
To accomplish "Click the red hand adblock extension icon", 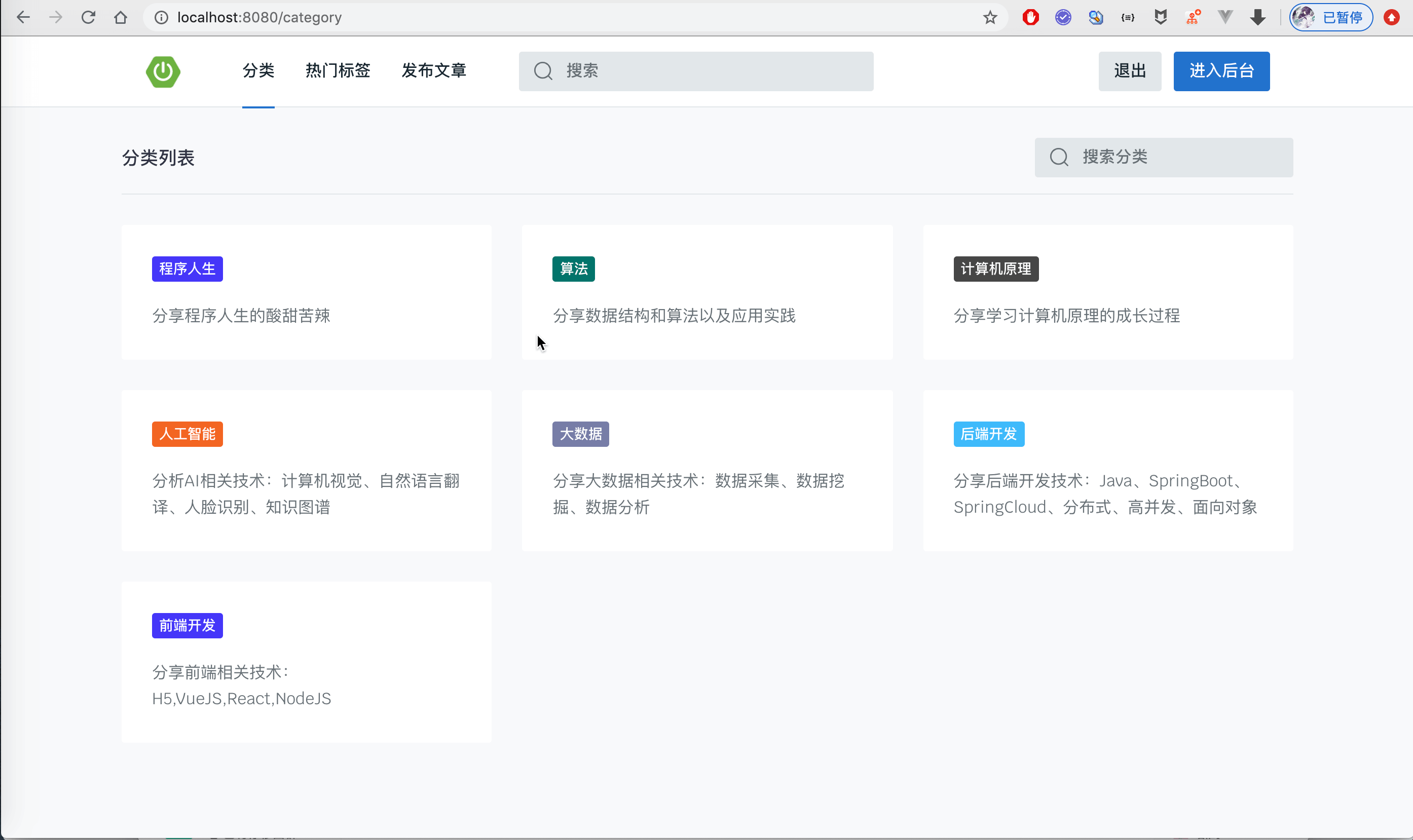I will pyautogui.click(x=1030, y=18).
